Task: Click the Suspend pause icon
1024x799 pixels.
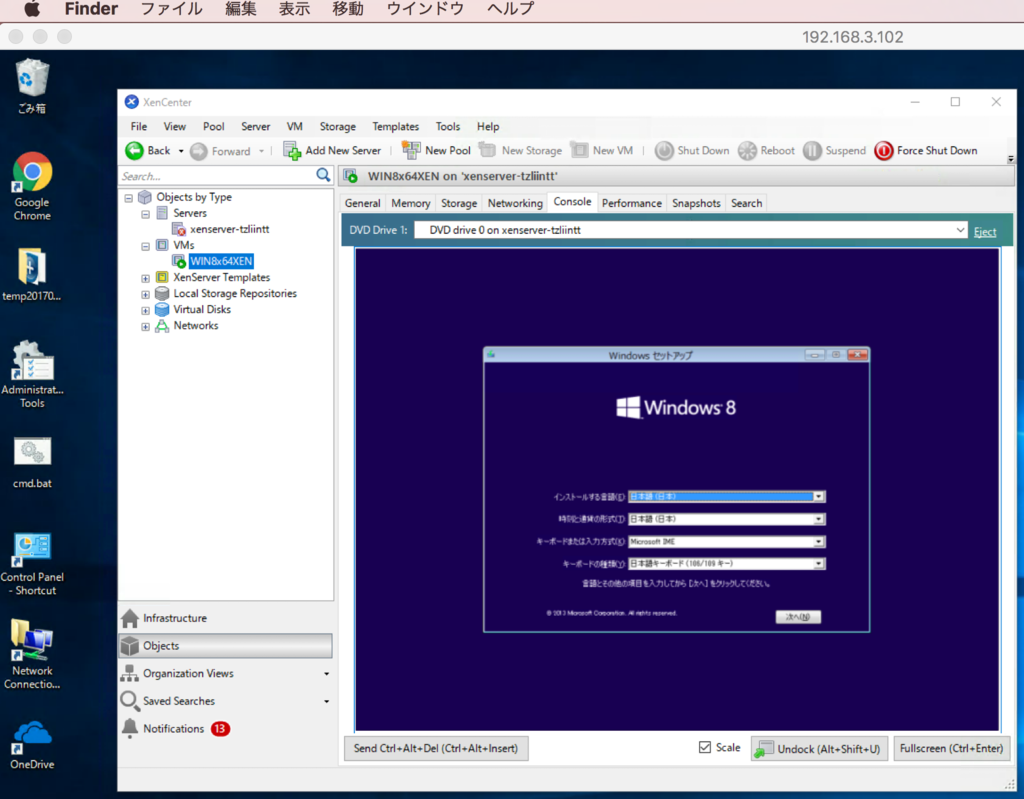Action: point(812,150)
